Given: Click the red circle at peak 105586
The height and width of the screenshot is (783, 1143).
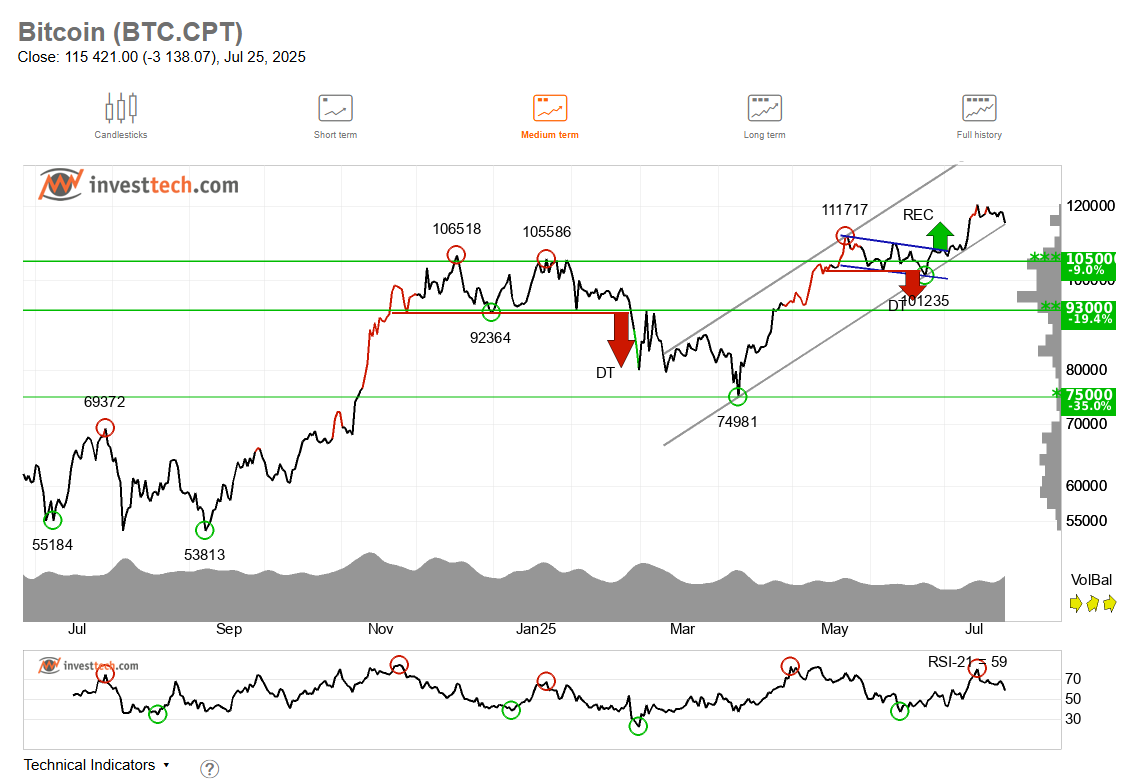Looking at the screenshot, I should 546,258.
